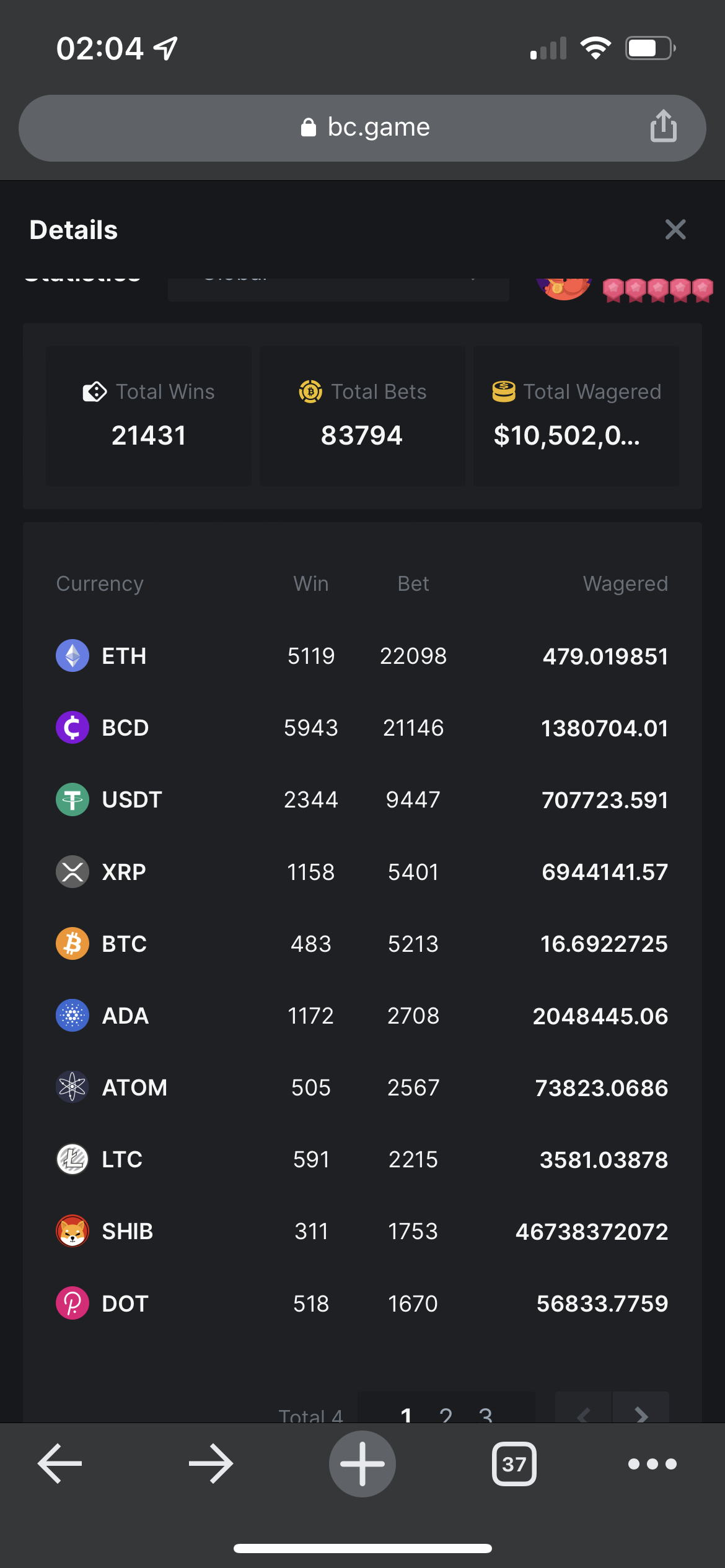
Task: Show the 37 open tabs
Action: (x=514, y=1464)
